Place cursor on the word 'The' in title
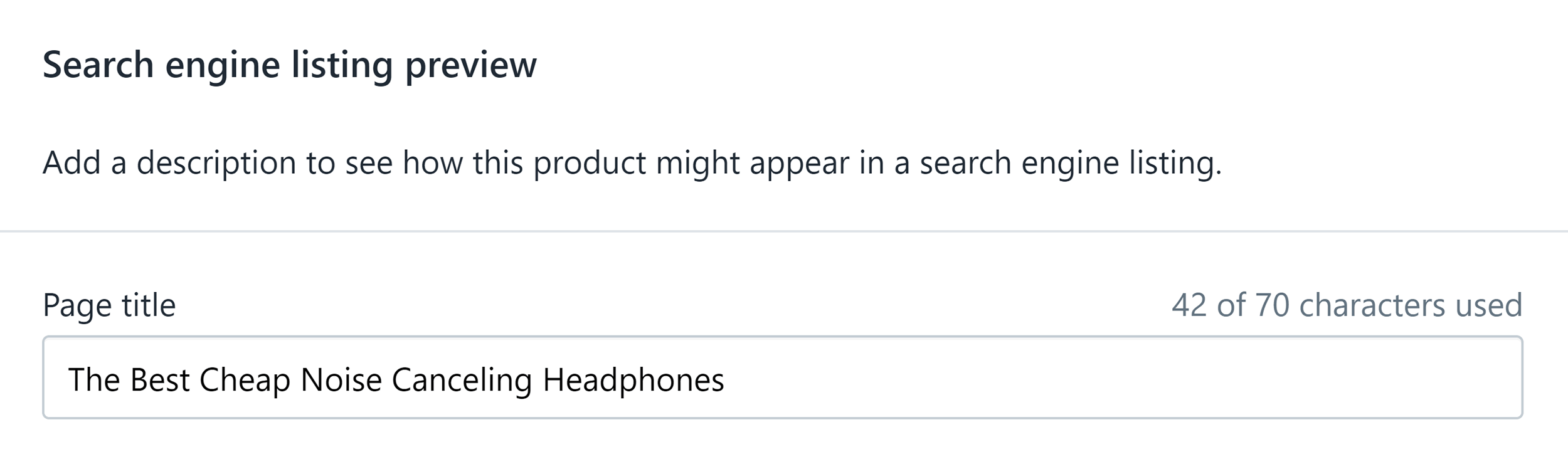This screenshot has width=1568, height=469. 94,380
